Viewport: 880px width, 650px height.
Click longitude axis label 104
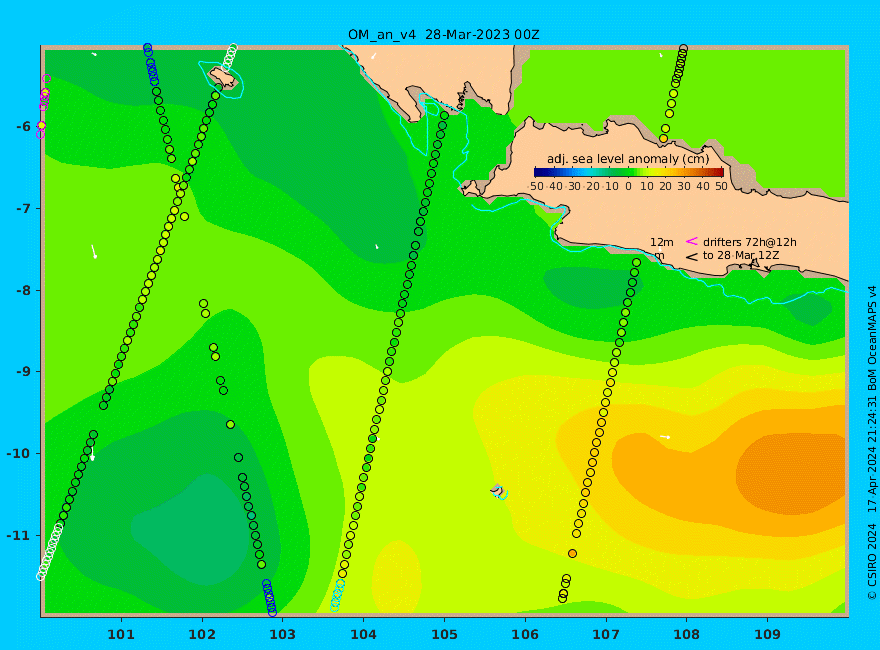(363, 634)
